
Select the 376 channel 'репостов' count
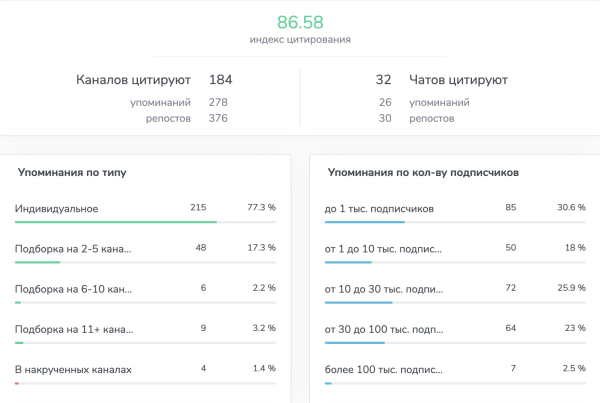pos(218,118)
